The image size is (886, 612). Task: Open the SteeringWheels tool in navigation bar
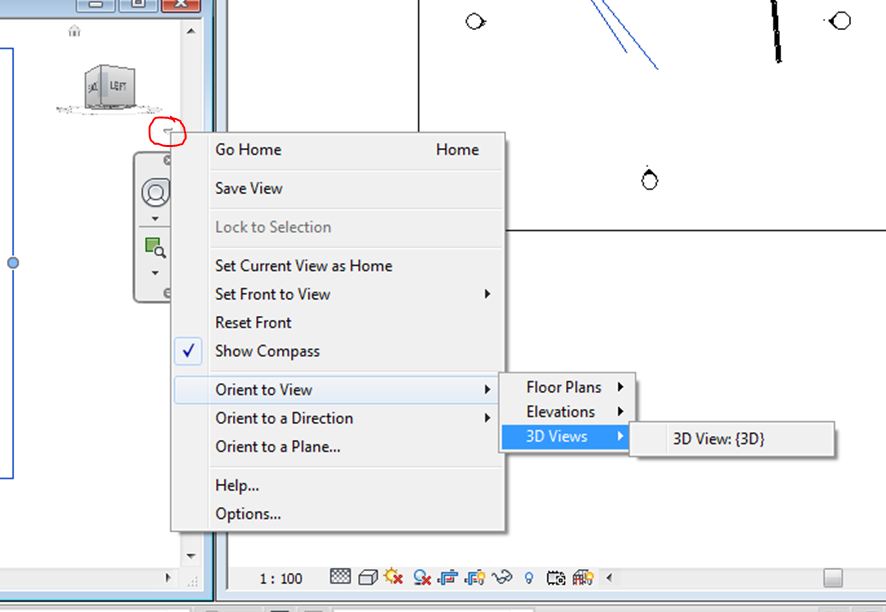155,193
